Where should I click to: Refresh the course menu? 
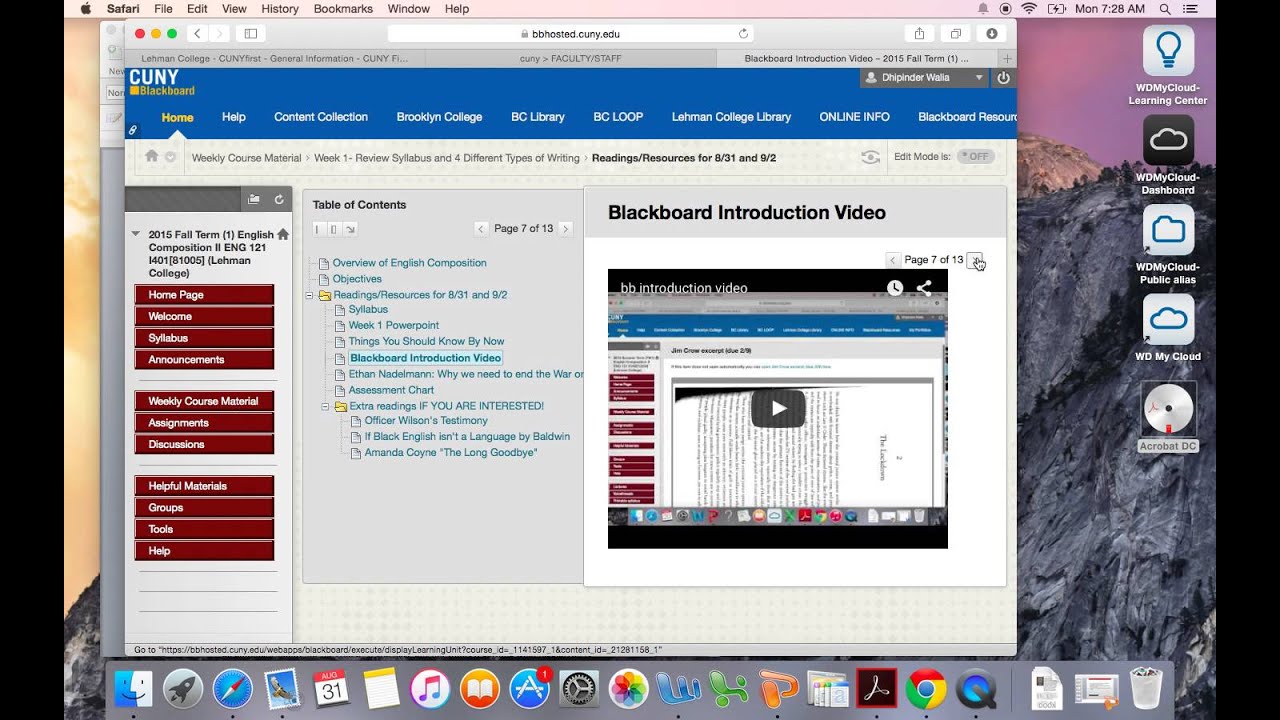(x=278, y=199)
